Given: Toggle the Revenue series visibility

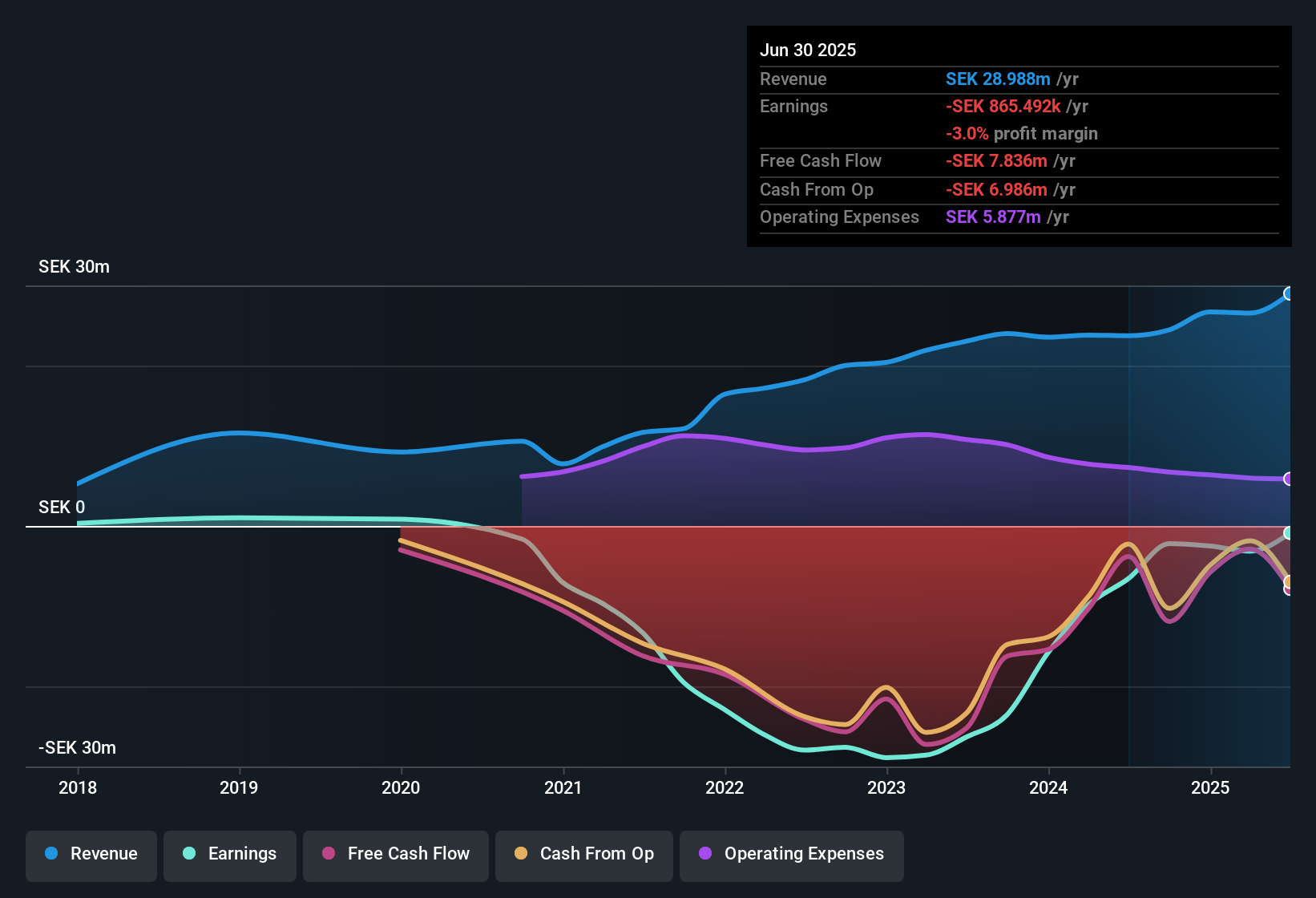Looking at the screenshot, I should click(x=91, y=854).
